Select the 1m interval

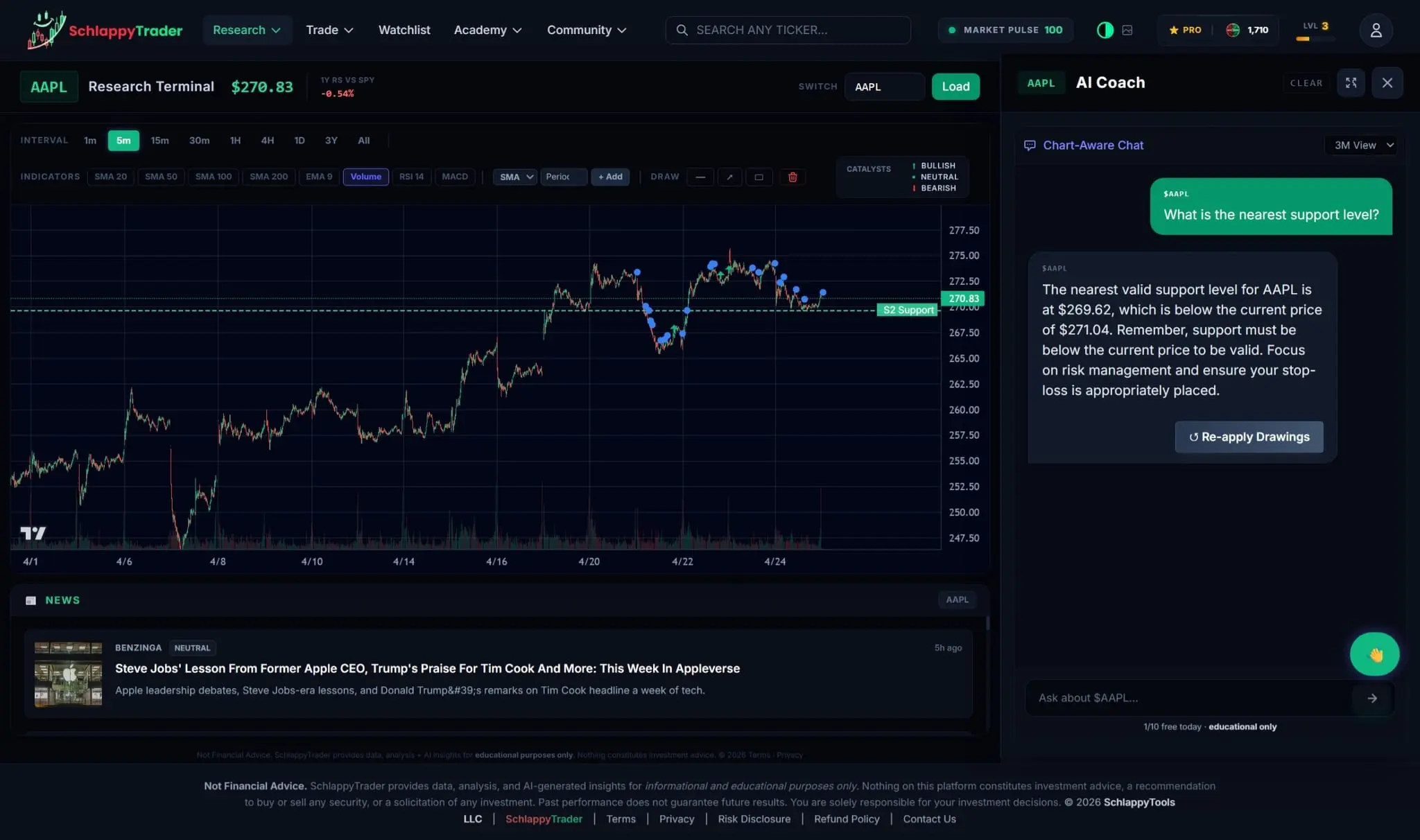pyautogui.click(x=90, y=141)
